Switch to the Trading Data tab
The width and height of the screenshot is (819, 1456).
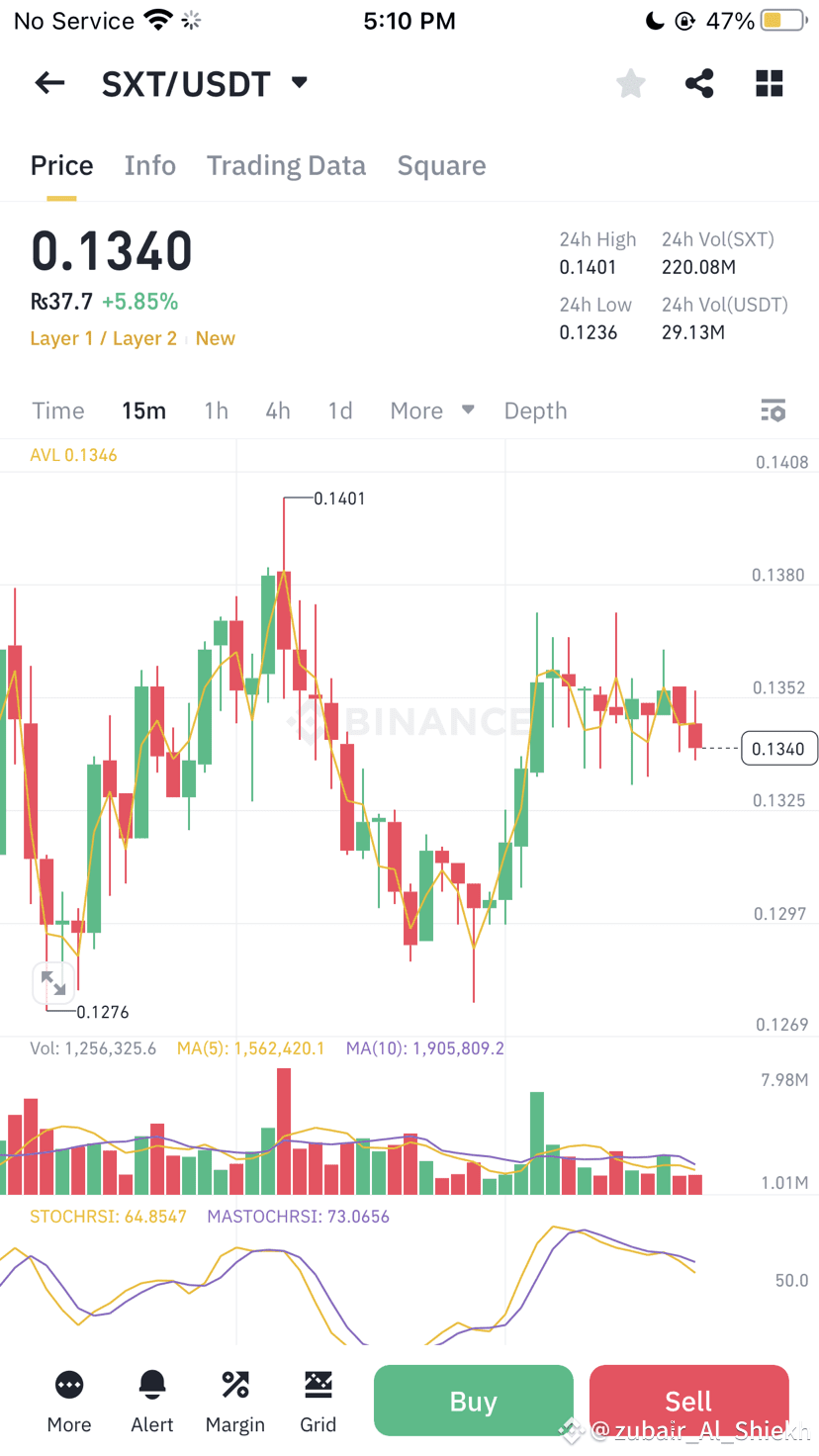286,165
